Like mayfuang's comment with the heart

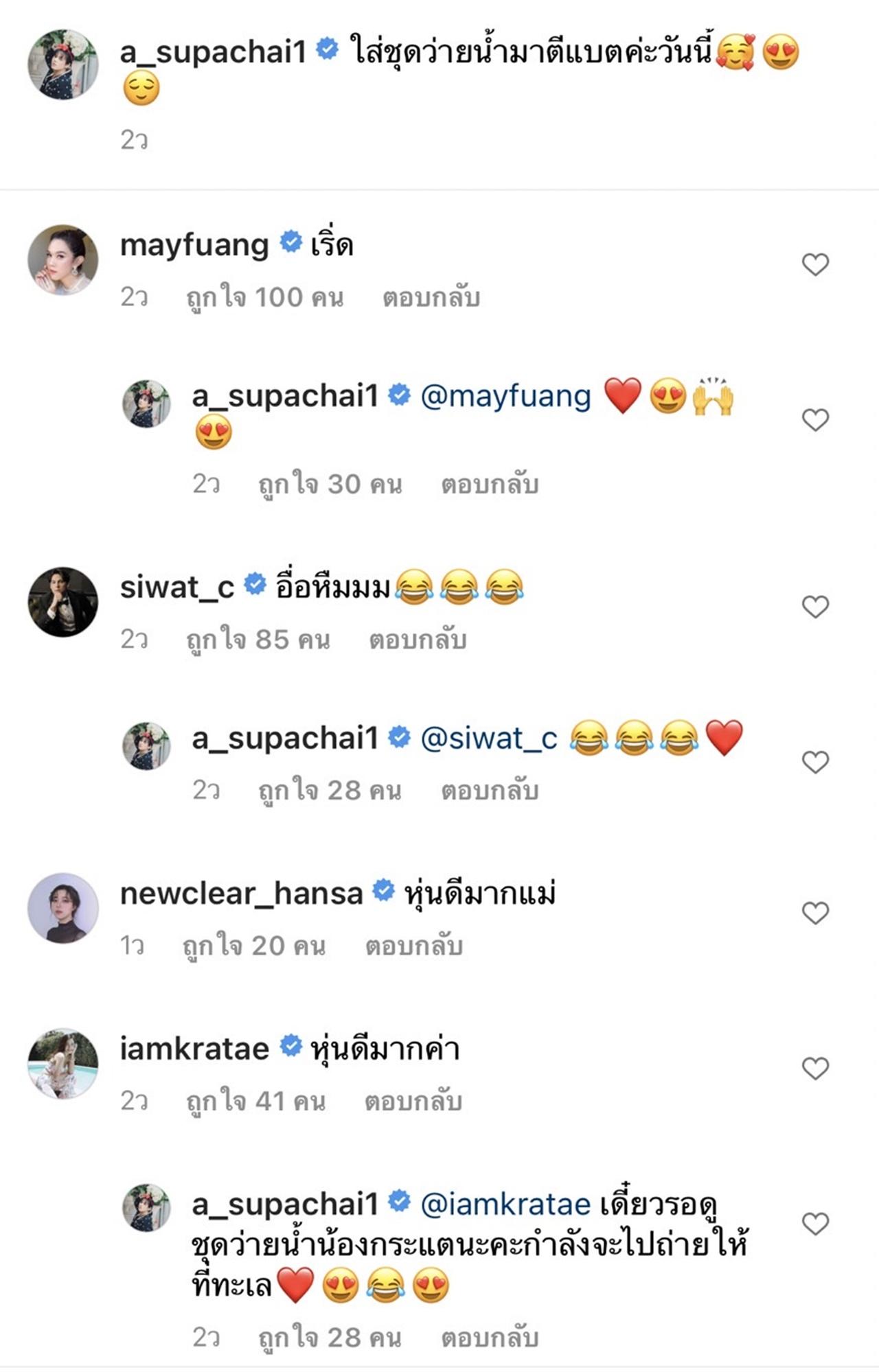[815, 264]
